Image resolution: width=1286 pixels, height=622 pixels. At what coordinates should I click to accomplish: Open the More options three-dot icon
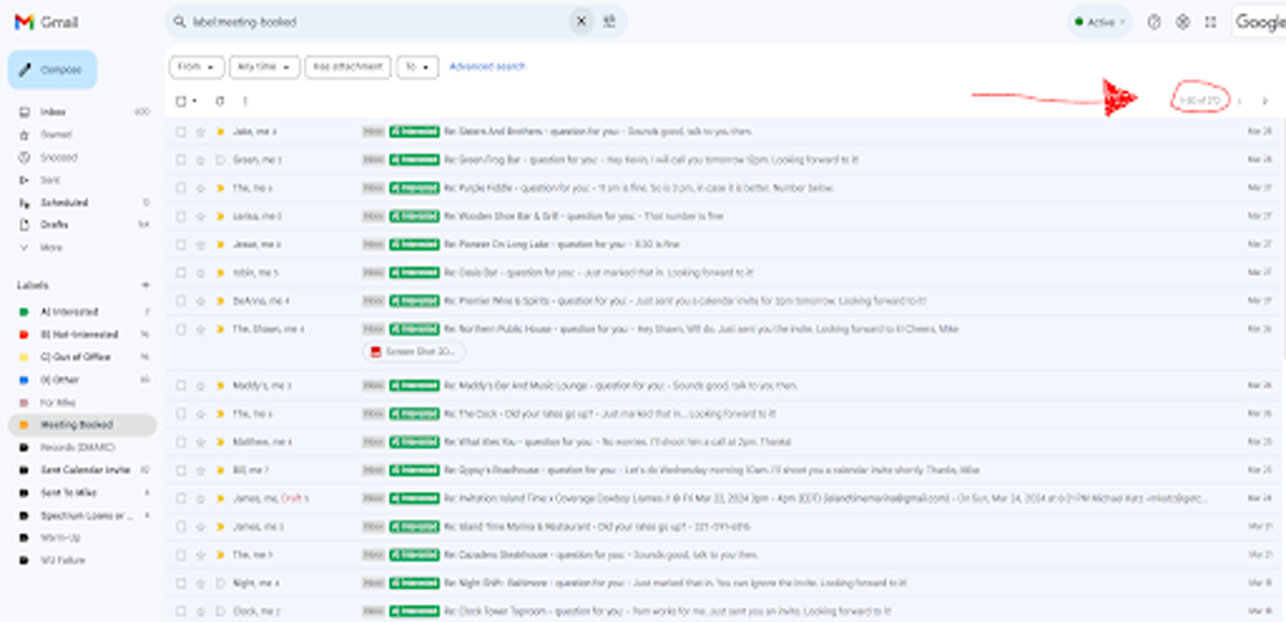point(245,101)
